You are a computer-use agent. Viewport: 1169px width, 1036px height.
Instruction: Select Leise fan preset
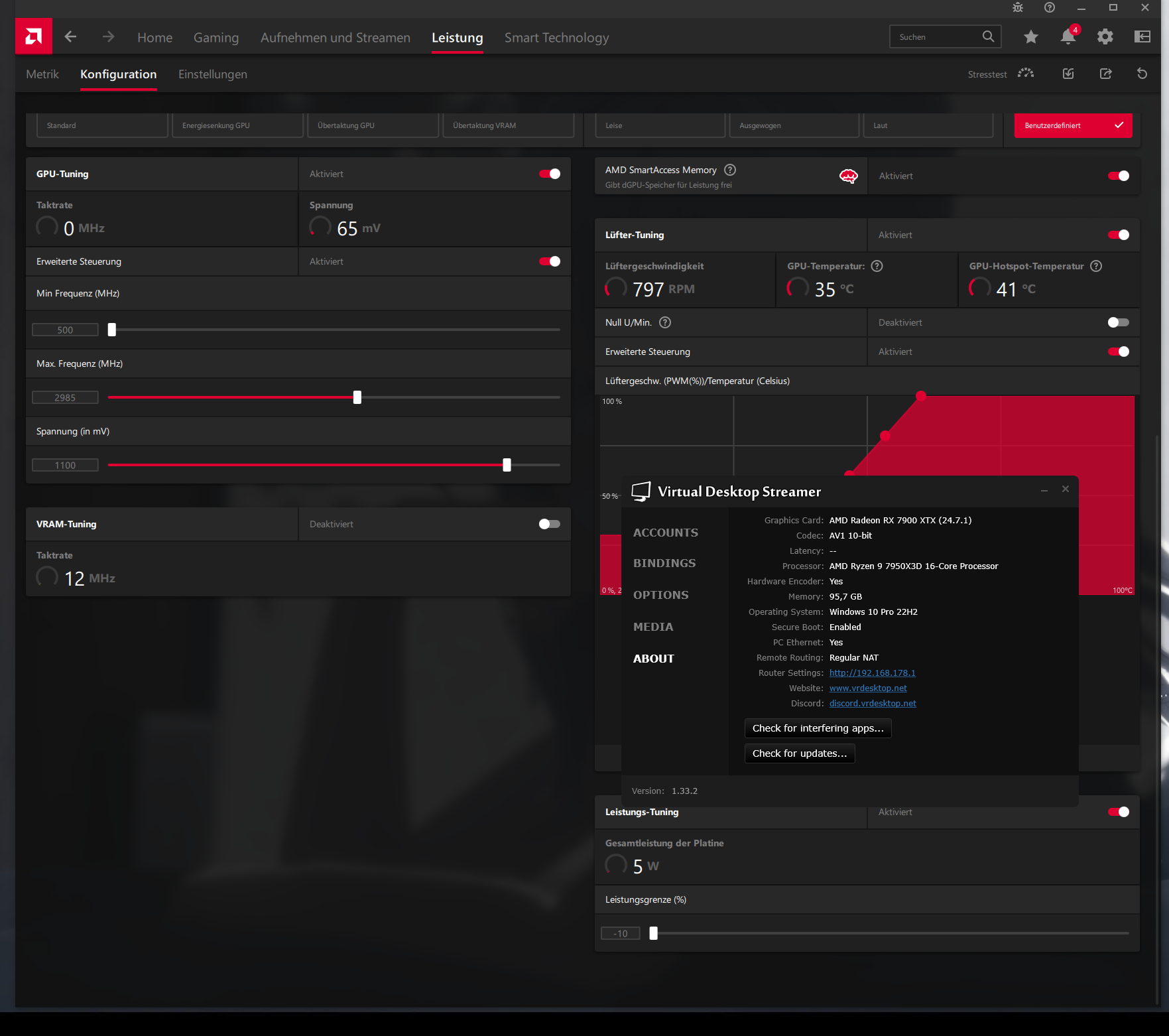click(x=660, y=125)
